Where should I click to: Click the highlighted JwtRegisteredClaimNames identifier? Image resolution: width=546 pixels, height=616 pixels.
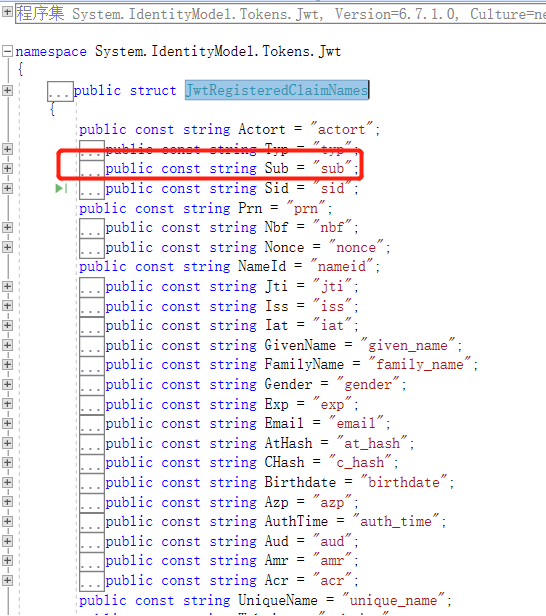pyautogui.click(x=277, y=90)
